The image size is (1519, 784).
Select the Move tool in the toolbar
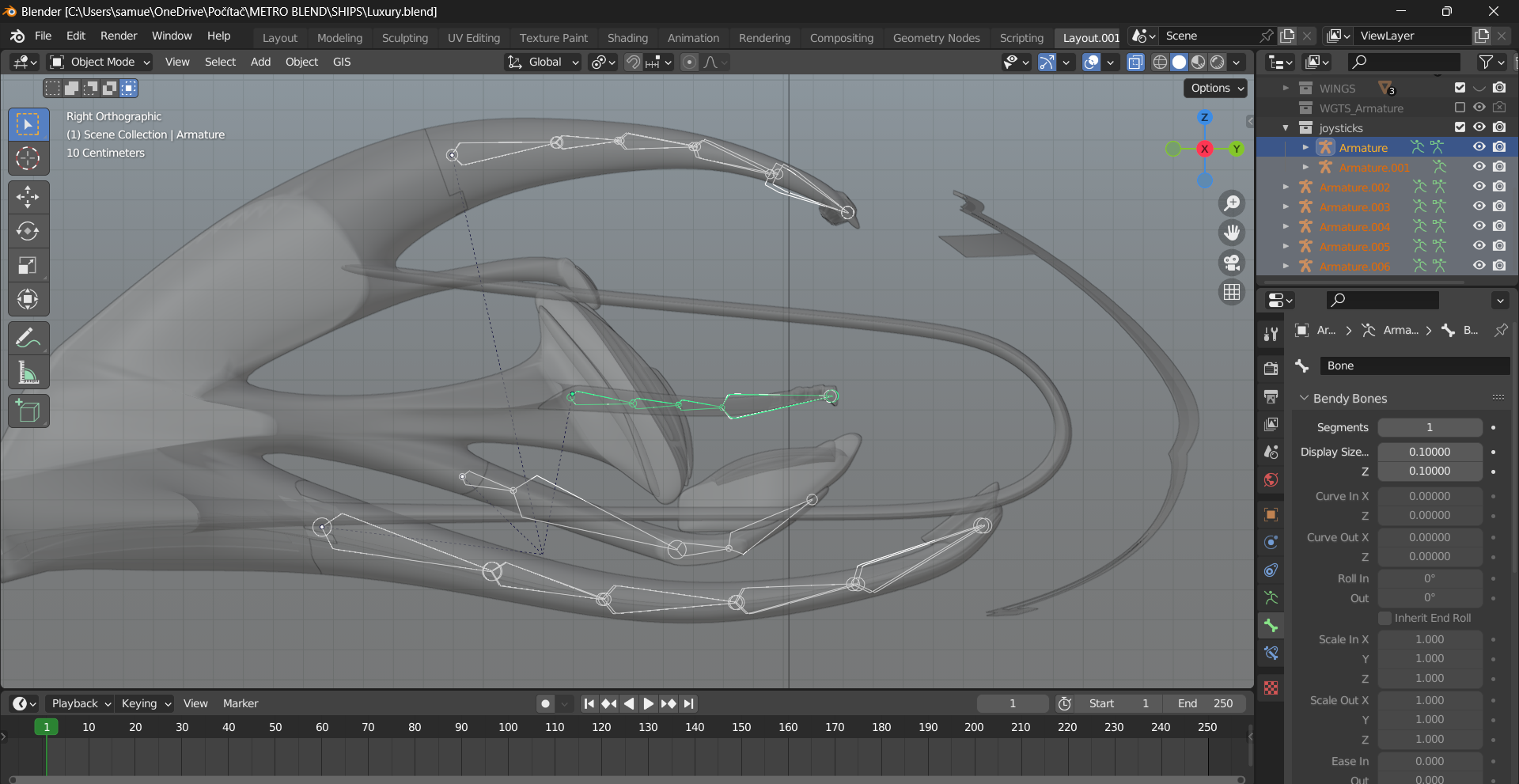click(x=28, y=197)
